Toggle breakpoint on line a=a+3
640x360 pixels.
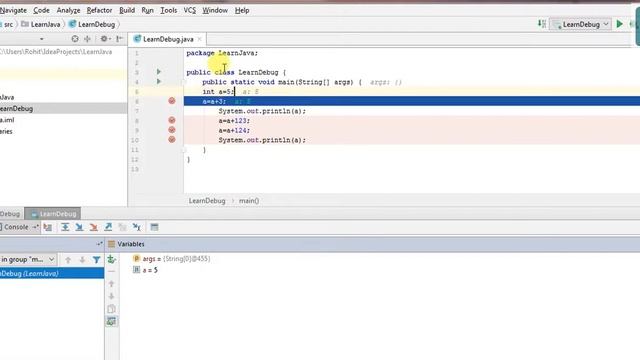point(172,101)
